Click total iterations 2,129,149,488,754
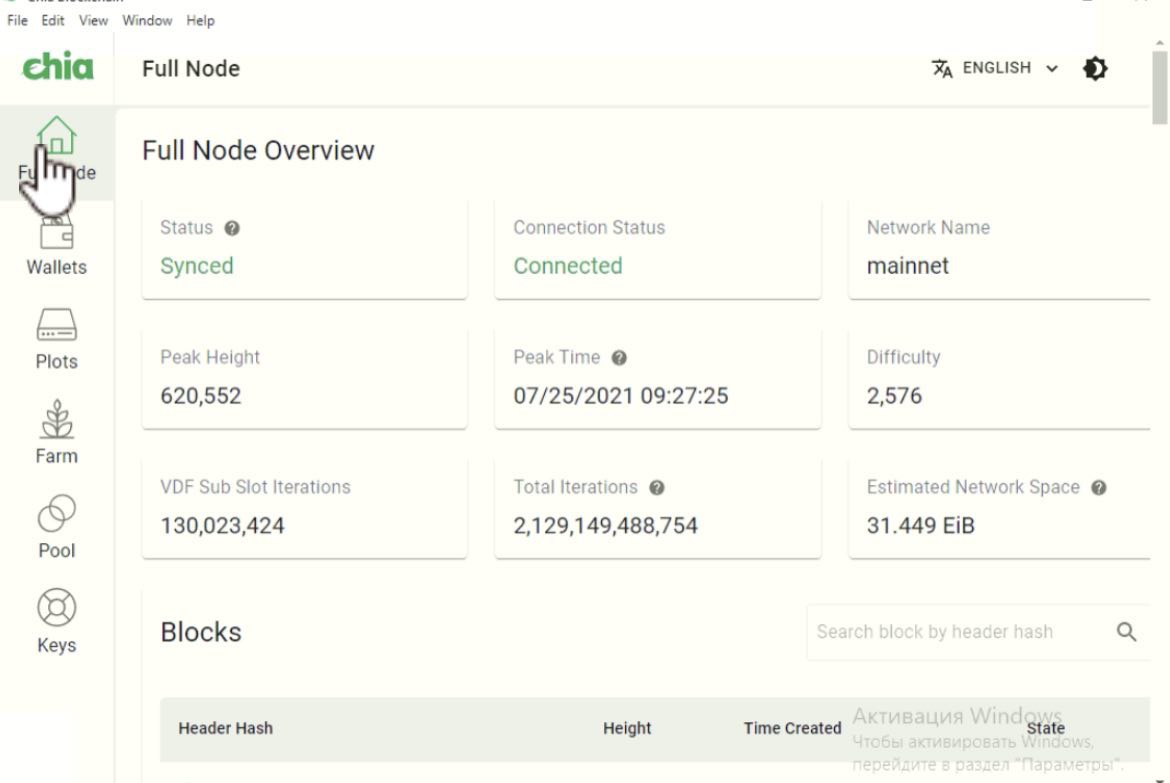Screen dimensions: 1170x783 tap(605, 526)
